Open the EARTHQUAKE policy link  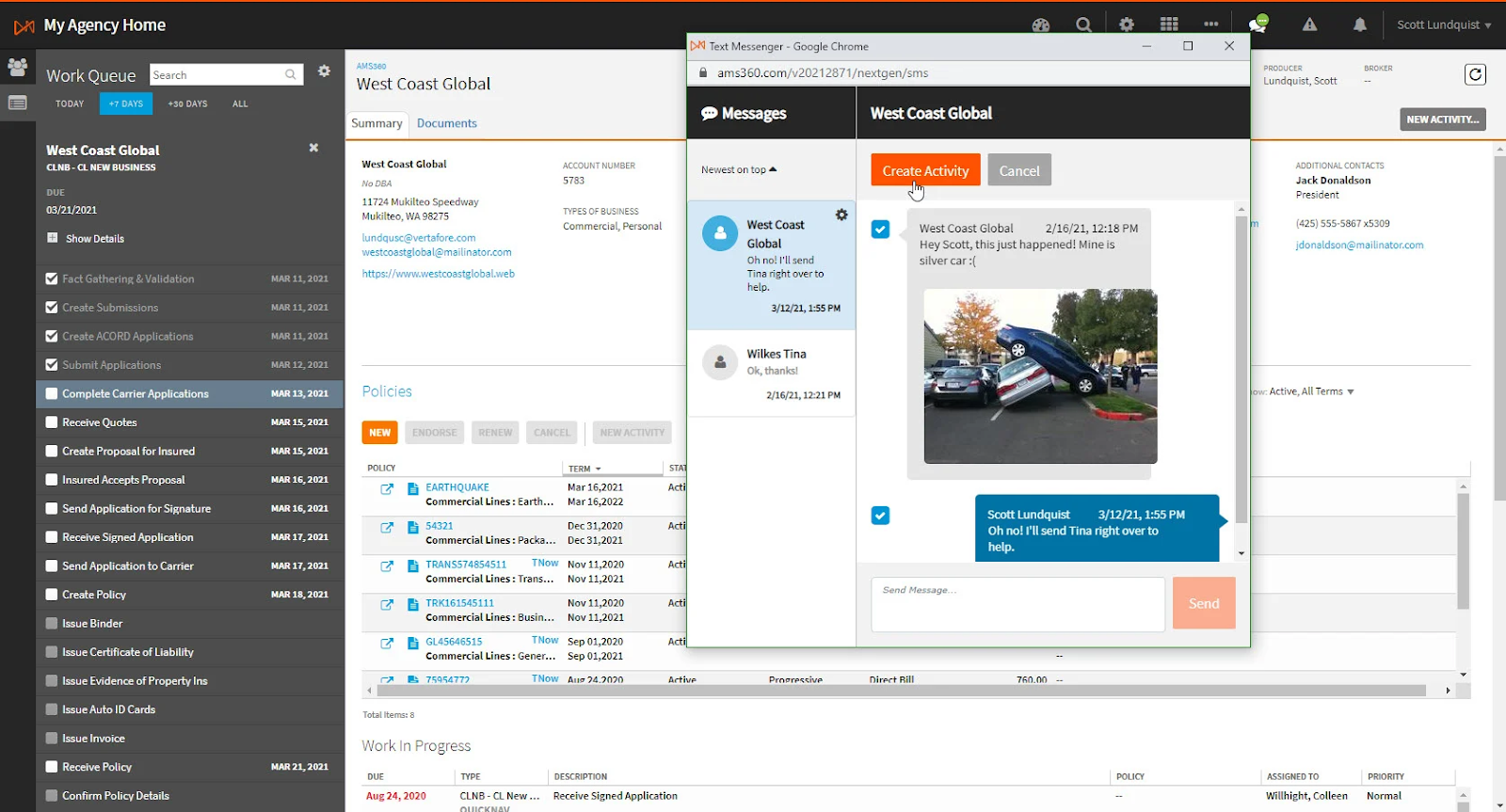[457, 487]
